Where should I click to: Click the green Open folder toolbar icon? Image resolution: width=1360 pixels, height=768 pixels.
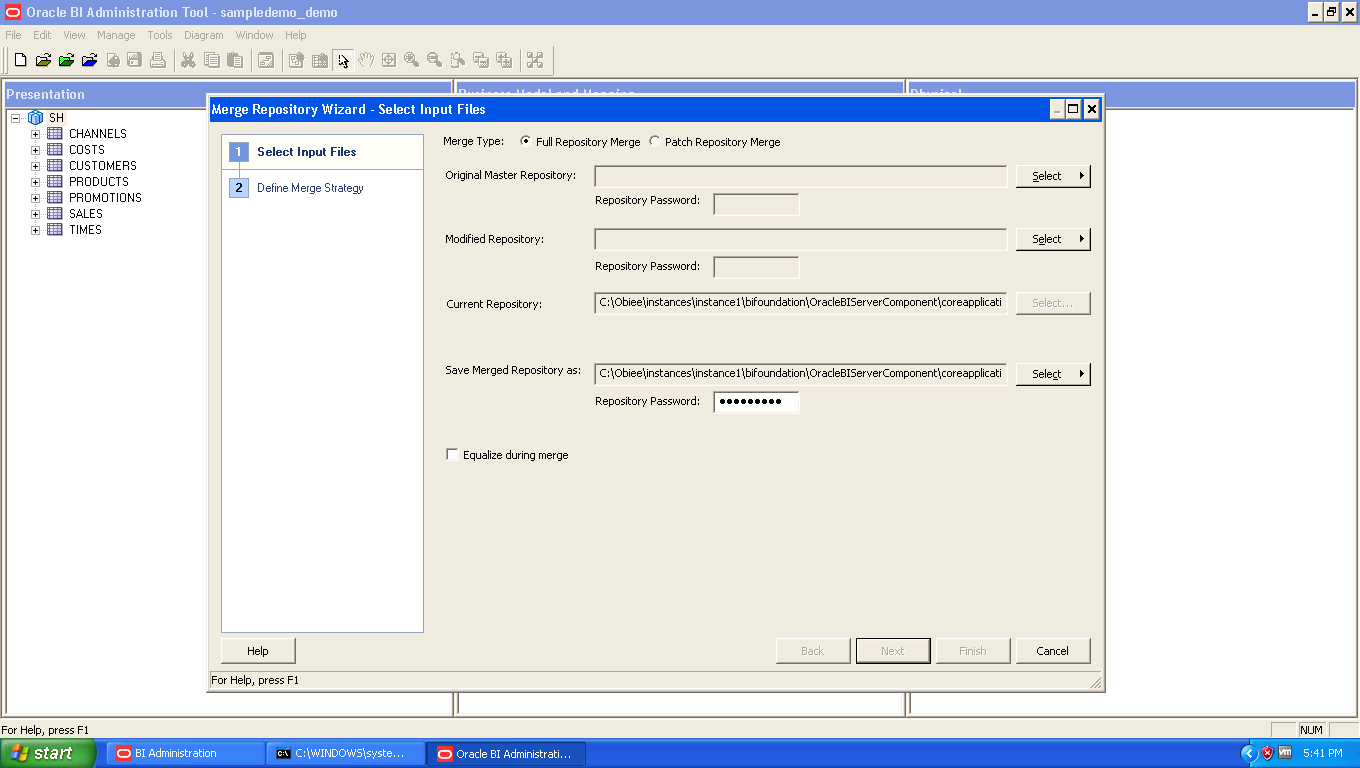coord(66,60)
